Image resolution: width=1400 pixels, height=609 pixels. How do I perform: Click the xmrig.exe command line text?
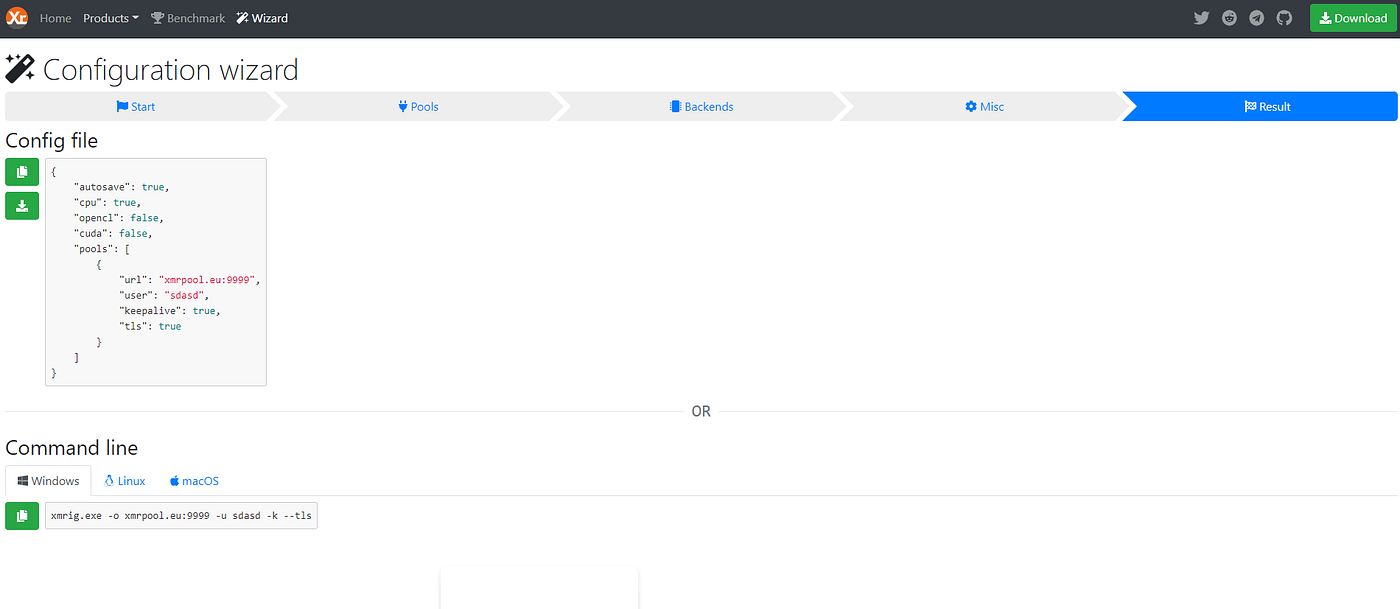(x=181, y=516)
